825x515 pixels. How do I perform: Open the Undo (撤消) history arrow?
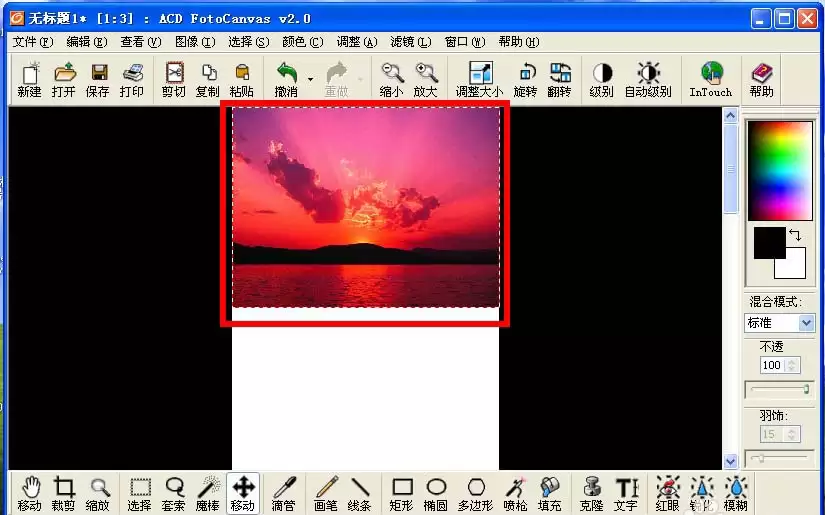click(310, 79)
